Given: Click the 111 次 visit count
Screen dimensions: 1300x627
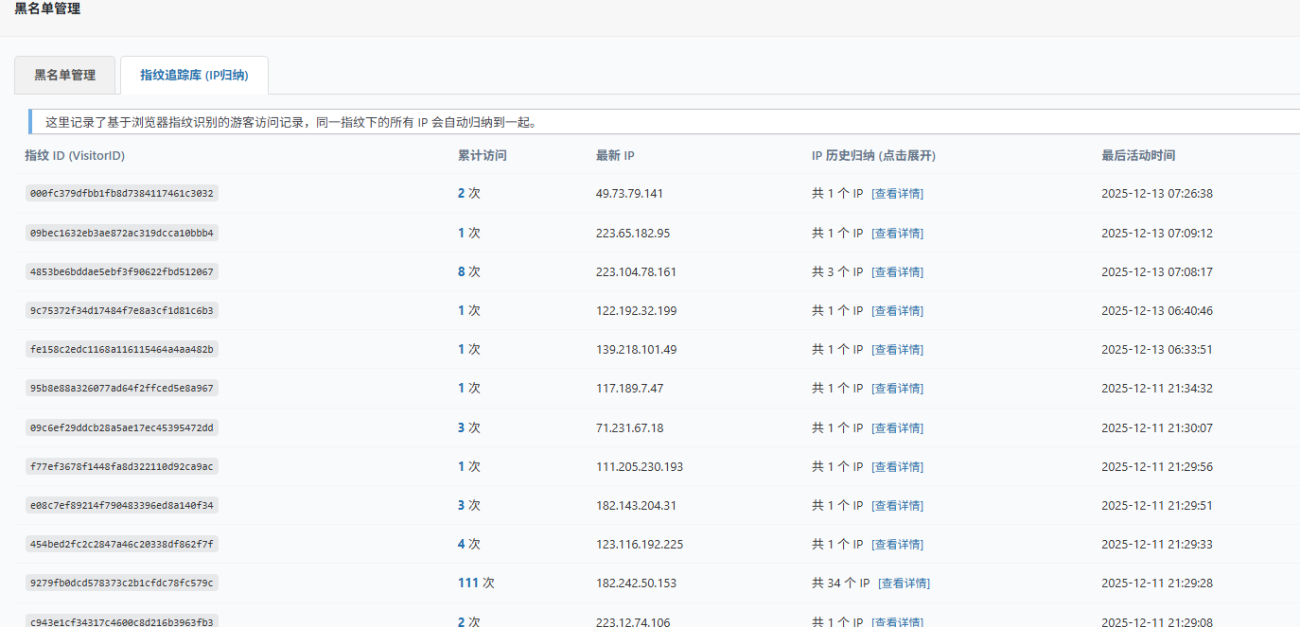Looking at the screenshot, I should pos(475,583).
